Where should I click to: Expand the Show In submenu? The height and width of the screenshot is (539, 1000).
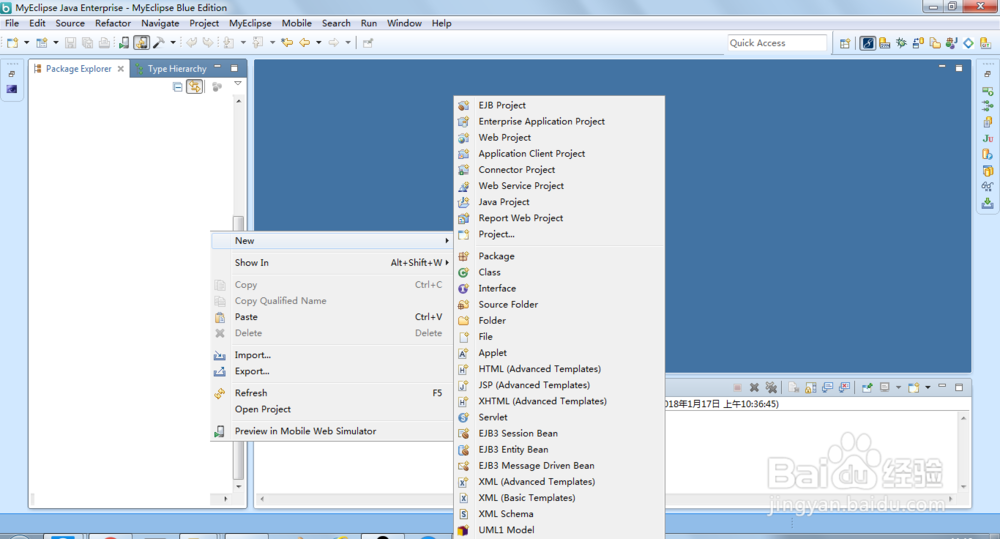(x=332, y=263)
